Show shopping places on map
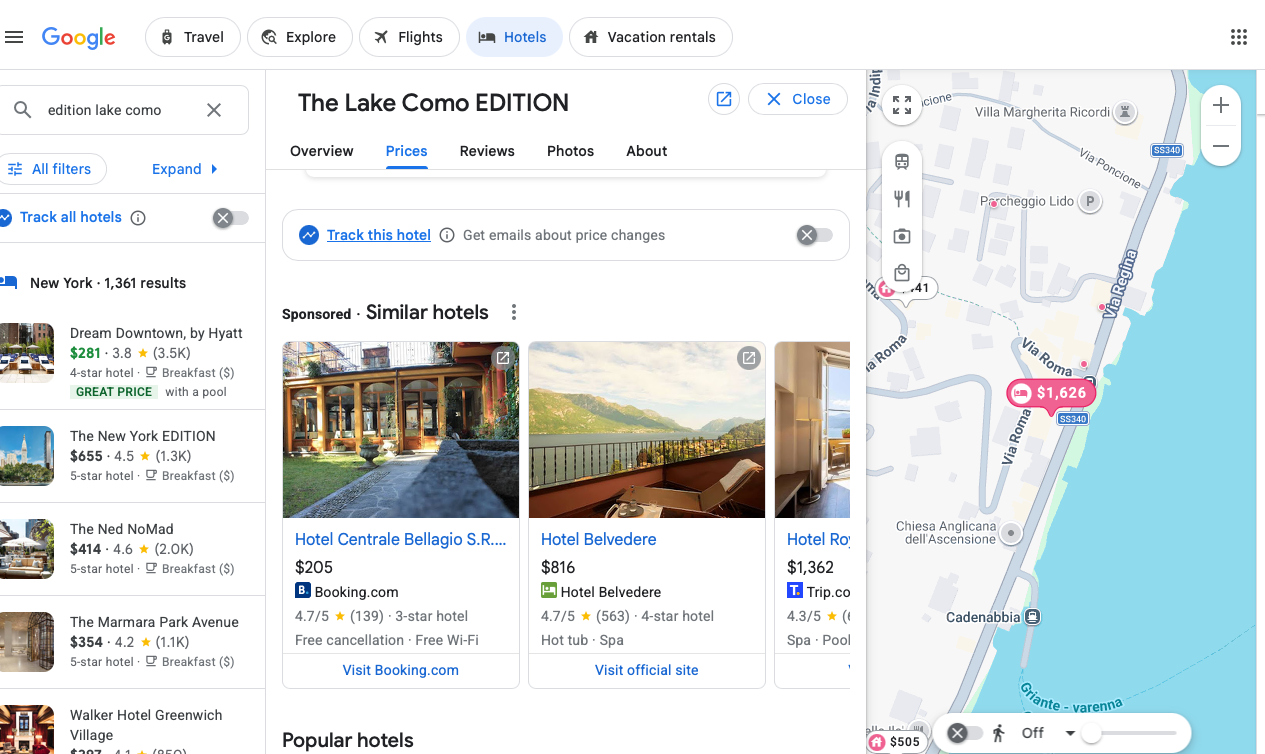Viewport: 1265px width, 754px height. pos(902,273)
